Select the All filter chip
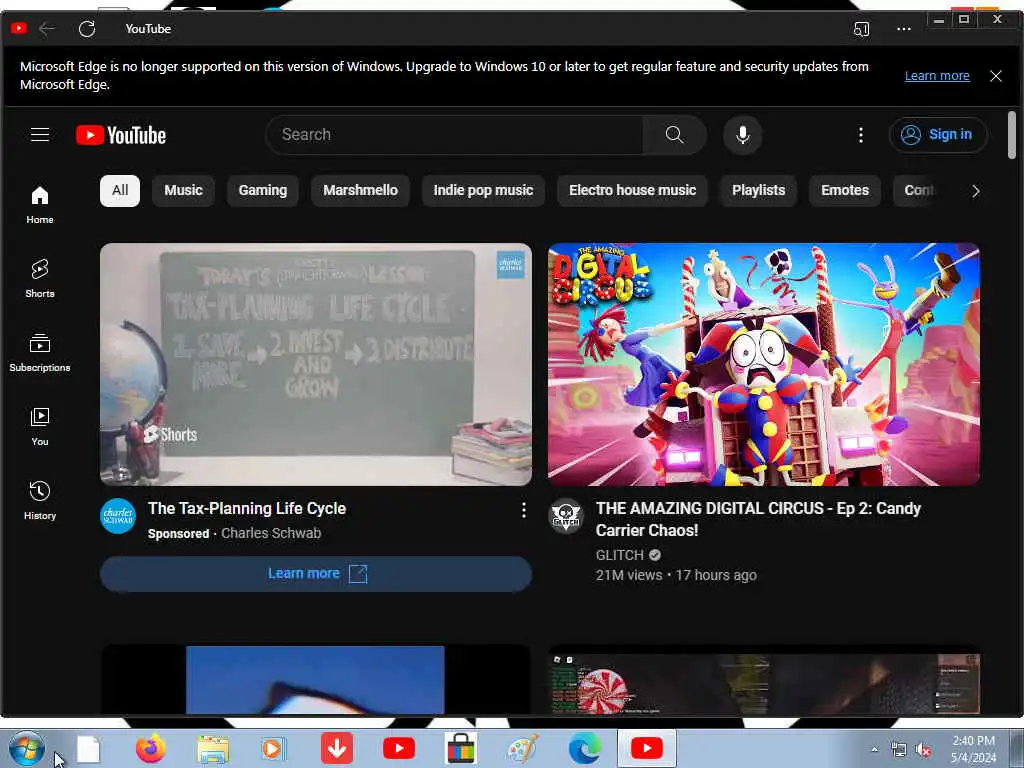Screen dimensions: 1024x768 click(x=120, y=191)
